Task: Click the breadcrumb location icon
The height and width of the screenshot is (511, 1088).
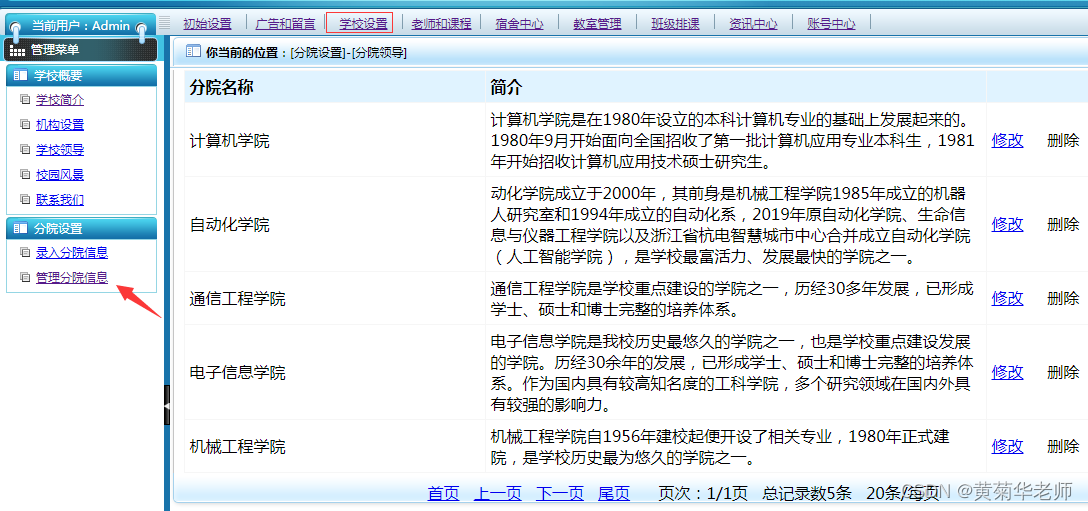Action: point(194,51)
